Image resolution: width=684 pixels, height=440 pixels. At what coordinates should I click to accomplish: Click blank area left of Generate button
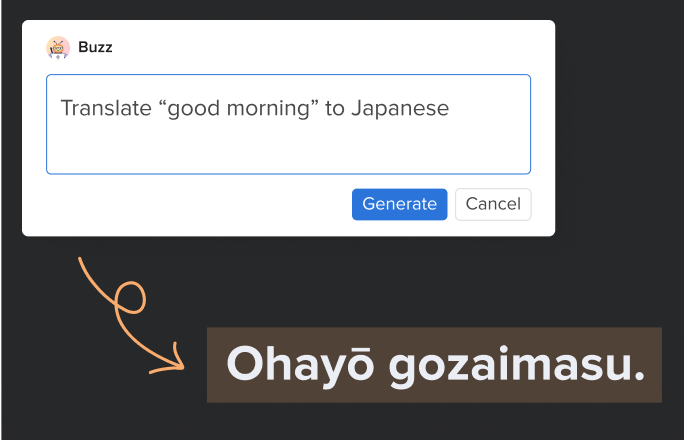tap(188, 204)
